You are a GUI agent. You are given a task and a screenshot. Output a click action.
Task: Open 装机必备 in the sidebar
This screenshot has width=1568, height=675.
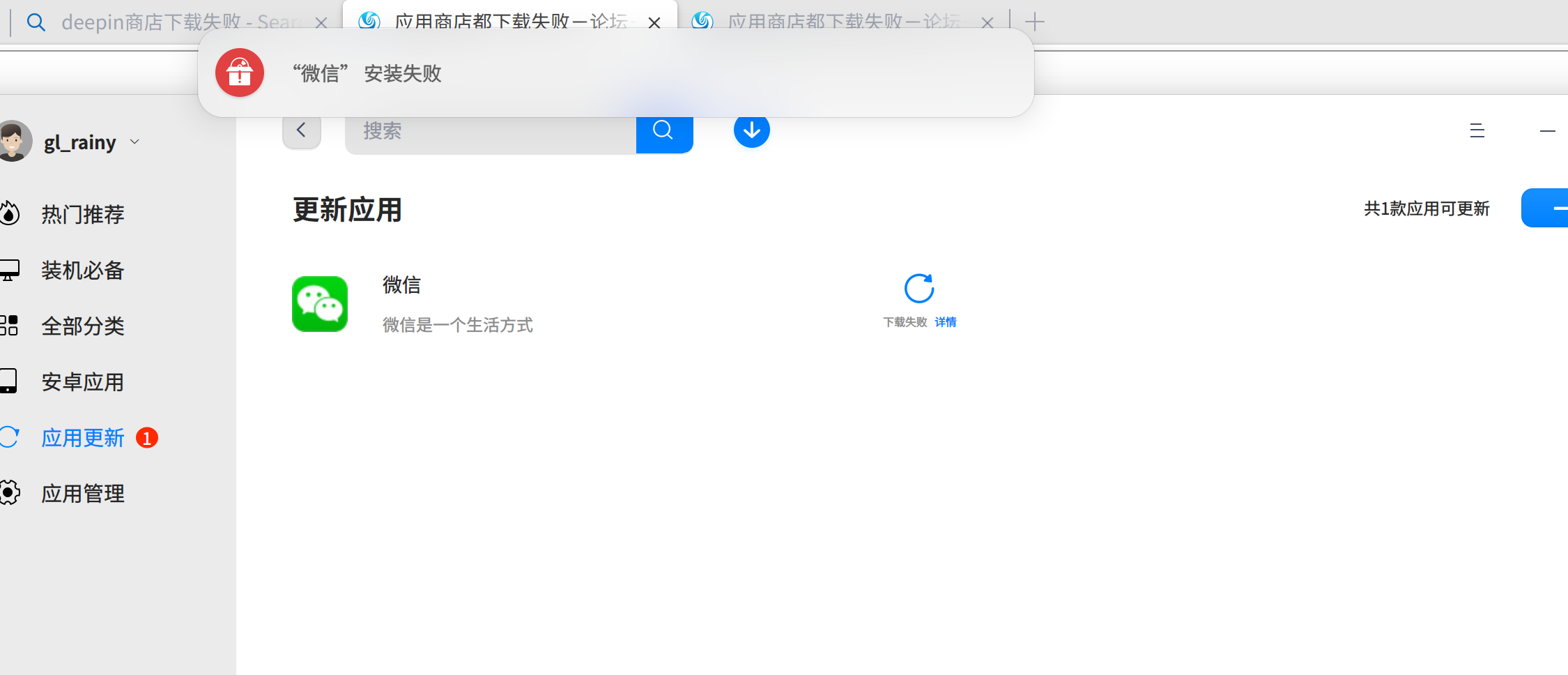click(83, 270)
